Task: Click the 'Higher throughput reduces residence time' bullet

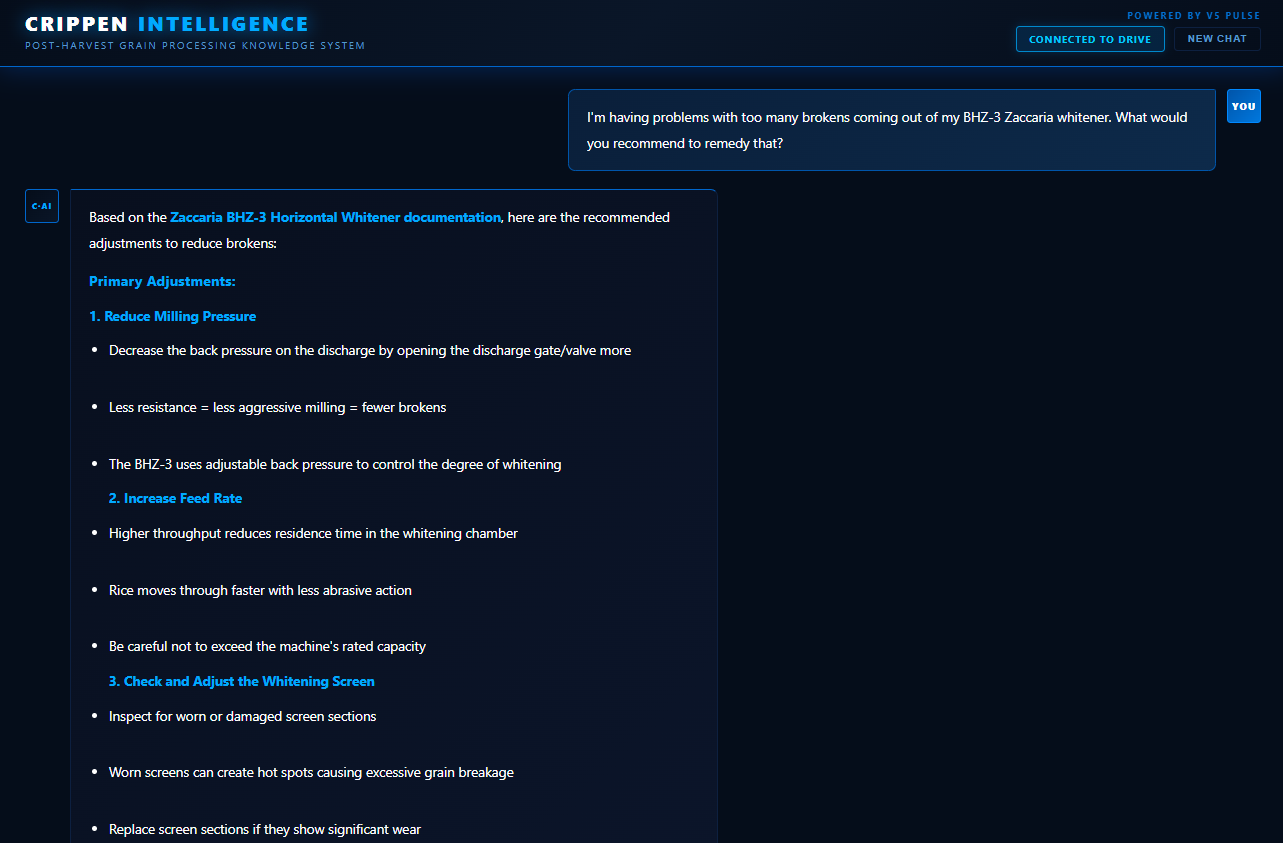Action: pyautogui.click(x=313, y=534)
